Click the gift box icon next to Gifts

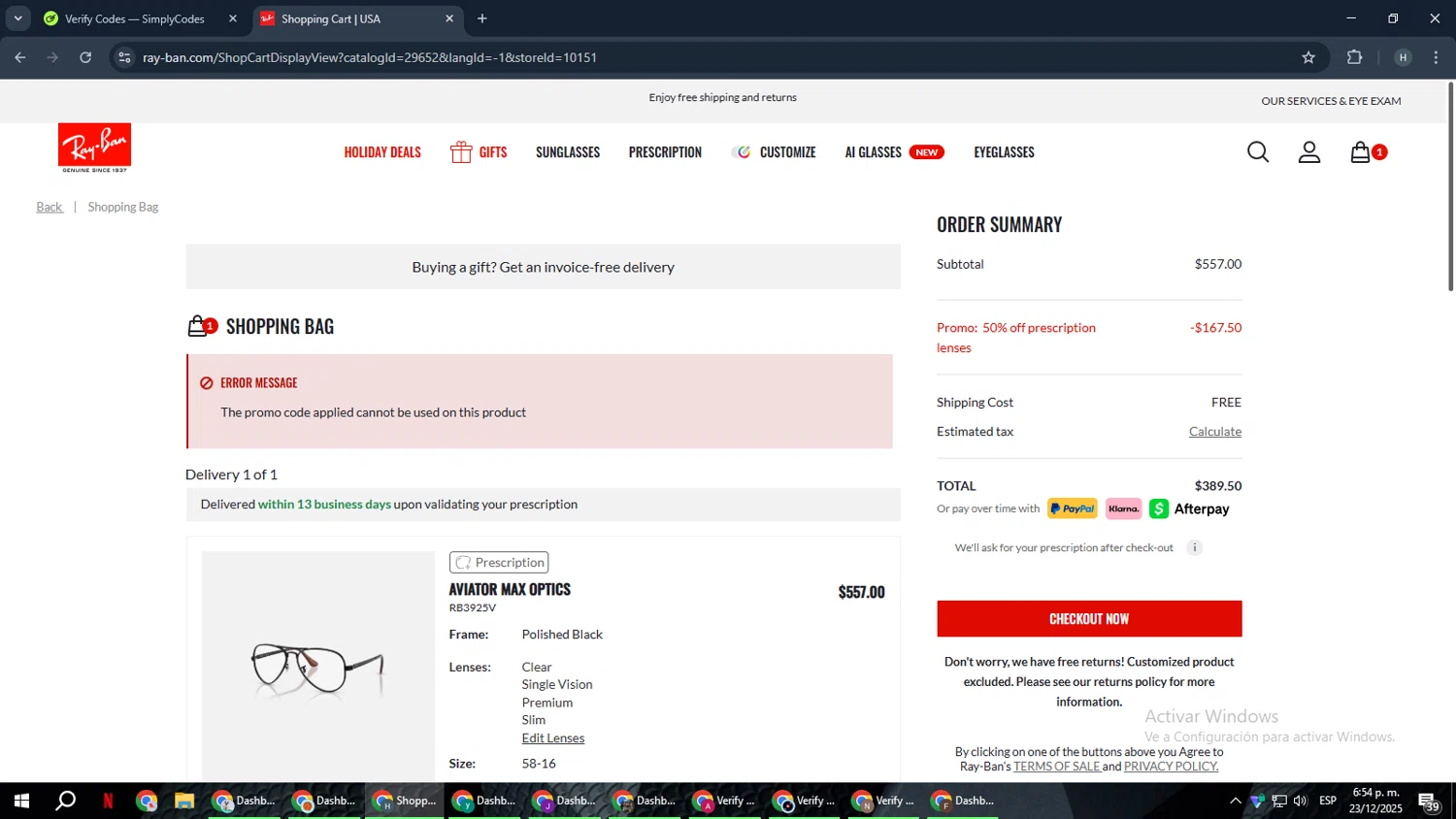[461, 152]
